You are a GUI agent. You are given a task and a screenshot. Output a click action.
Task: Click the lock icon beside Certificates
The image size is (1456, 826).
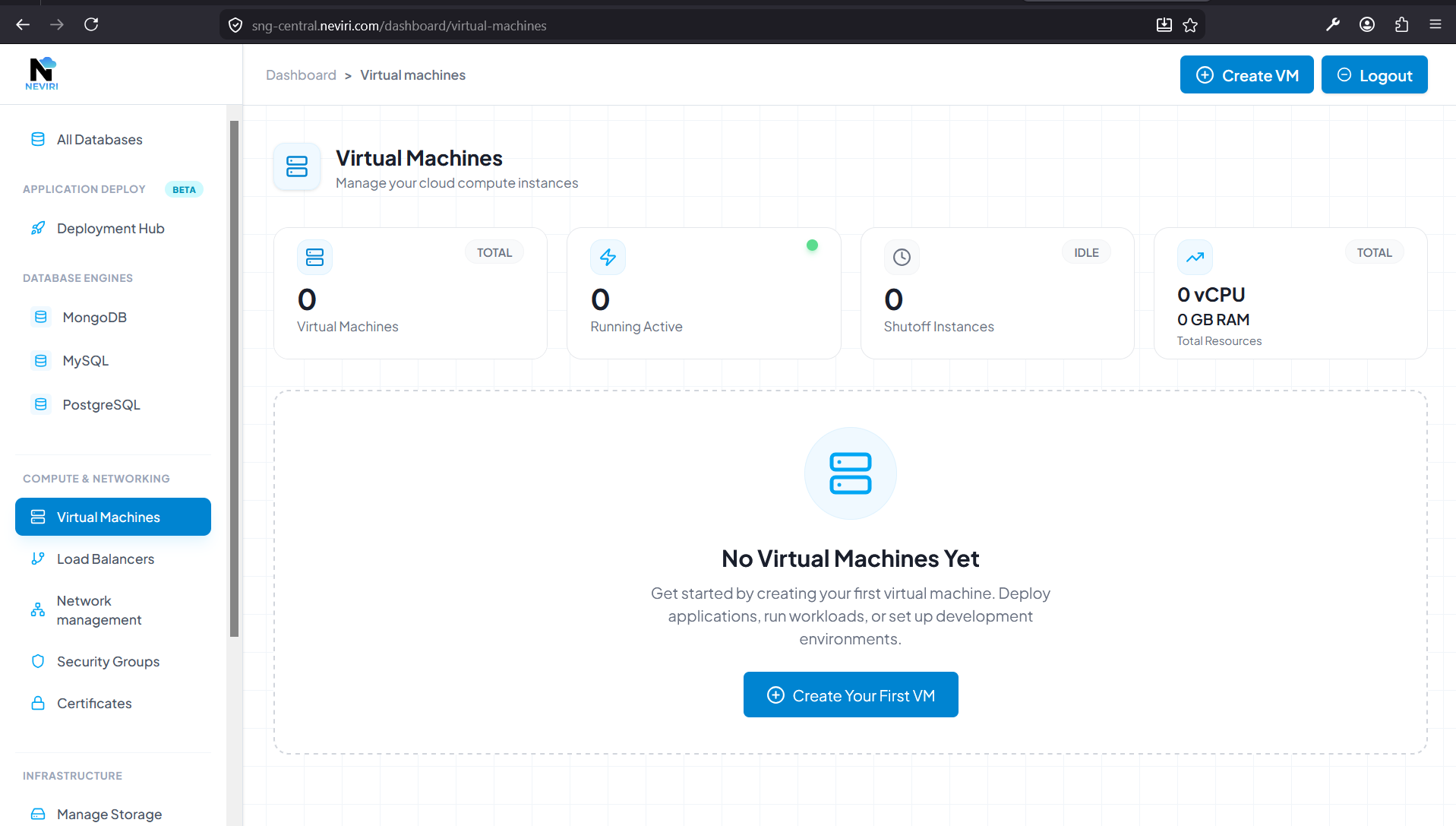(x=38, y=703)
